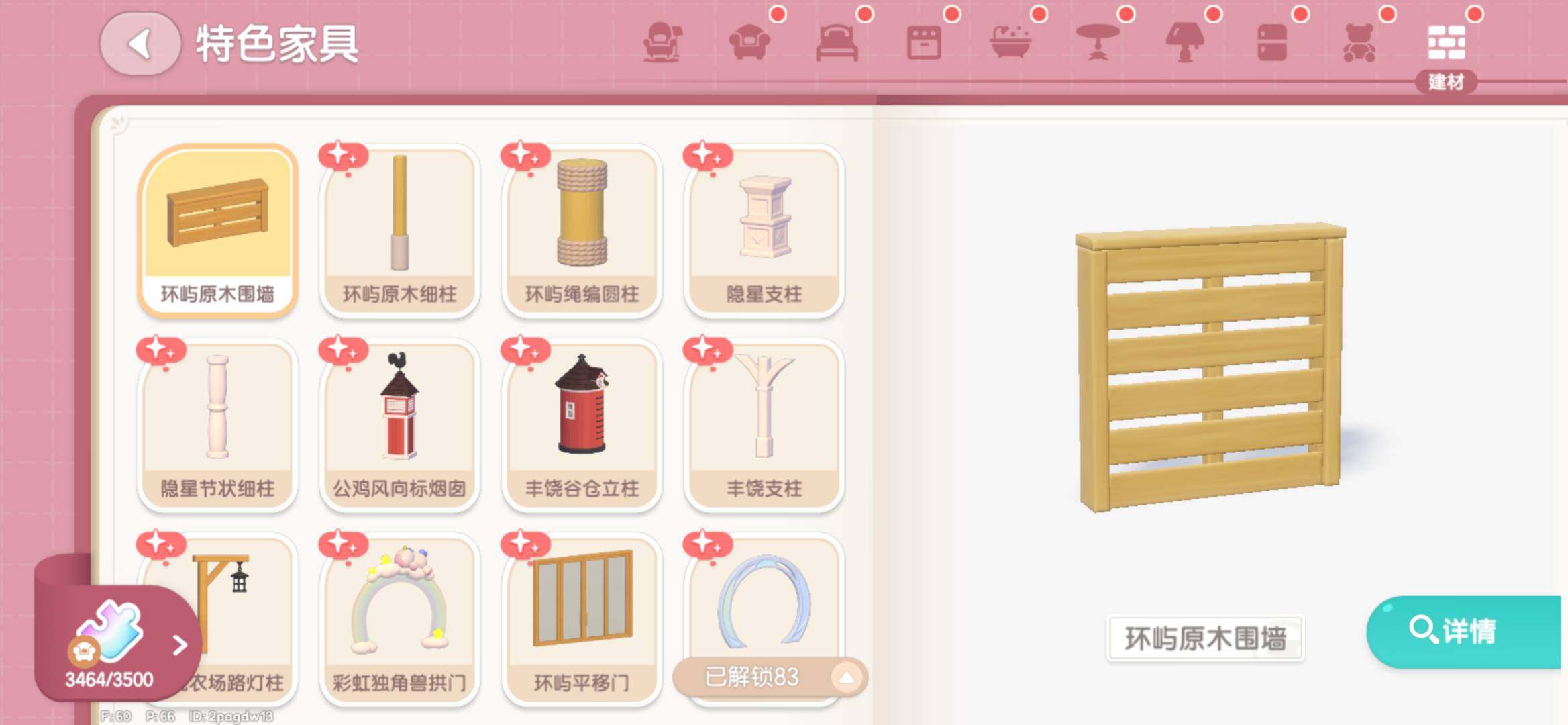This screenshot has width=1568, height=725.
Task: Select the 丰饶谷仓立柱 item
Action: [582, 425]
